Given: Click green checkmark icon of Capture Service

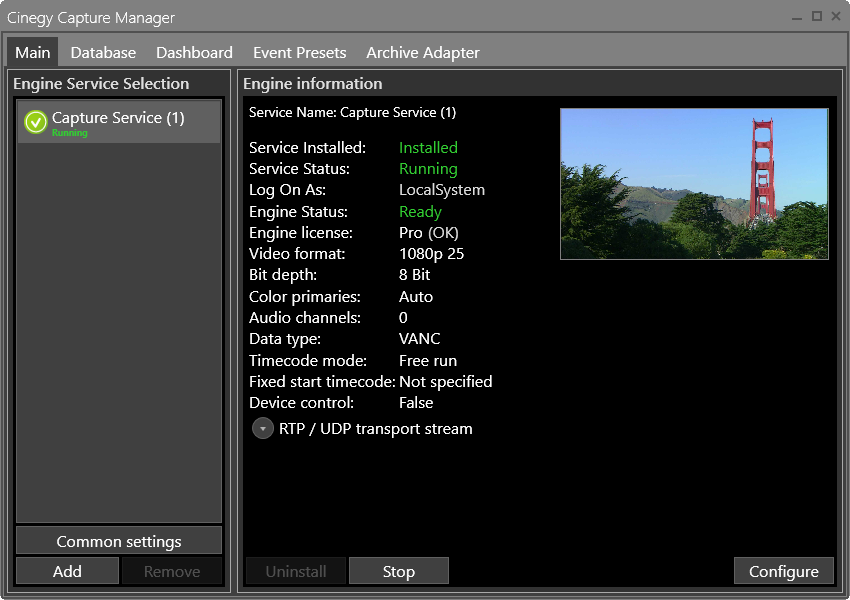Looking at the screenshot, I should pos(36,122).
